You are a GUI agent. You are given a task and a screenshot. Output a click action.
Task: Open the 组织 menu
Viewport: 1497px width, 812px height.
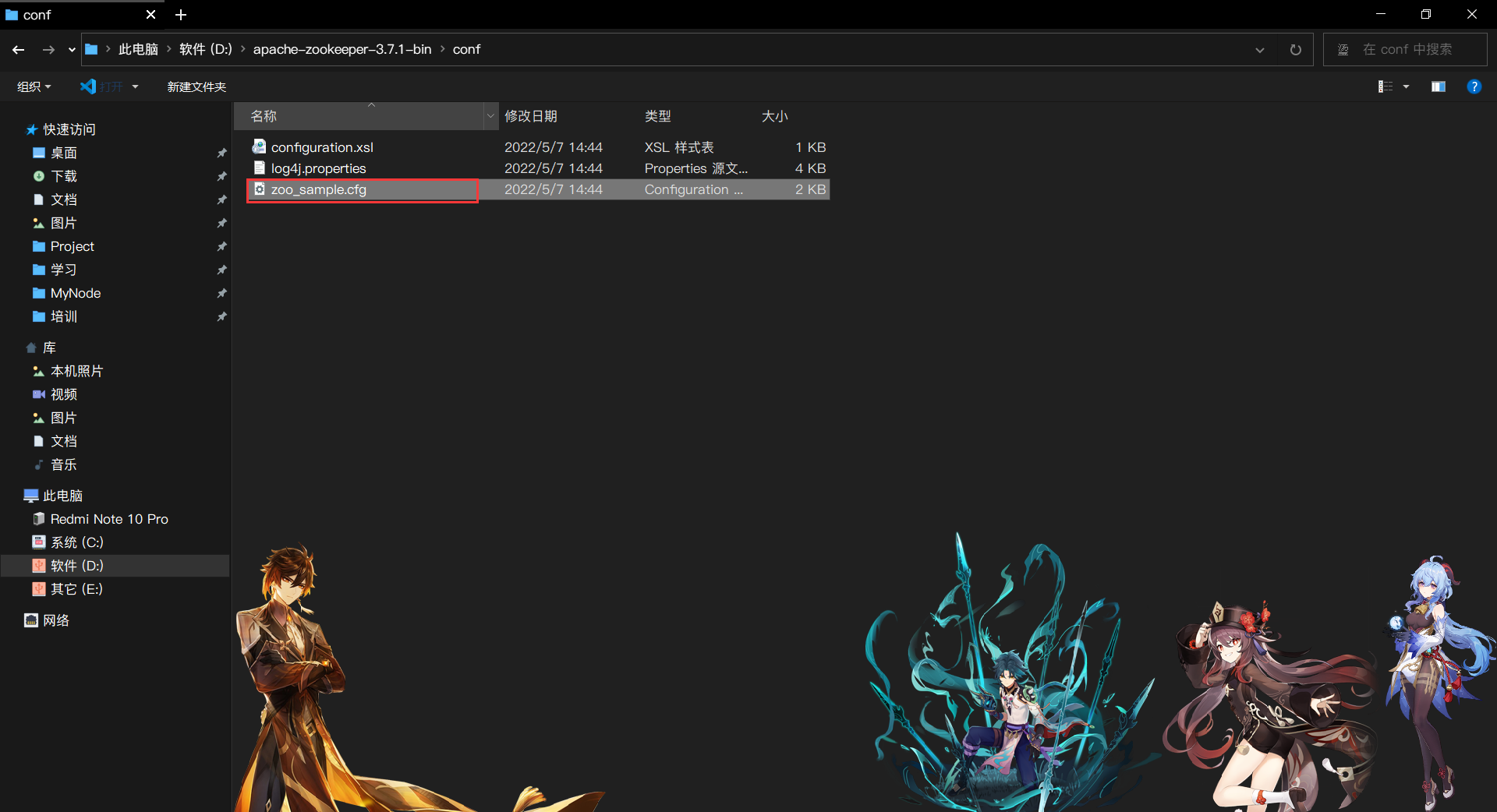point(34,86)
